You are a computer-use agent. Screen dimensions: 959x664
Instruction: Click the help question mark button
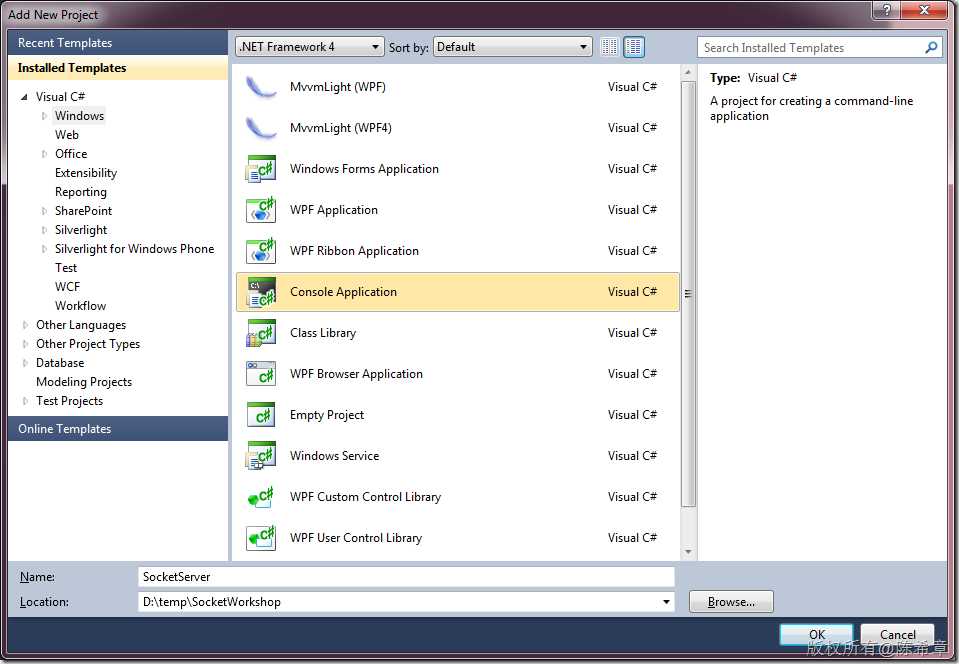click(x=887, y=9)
